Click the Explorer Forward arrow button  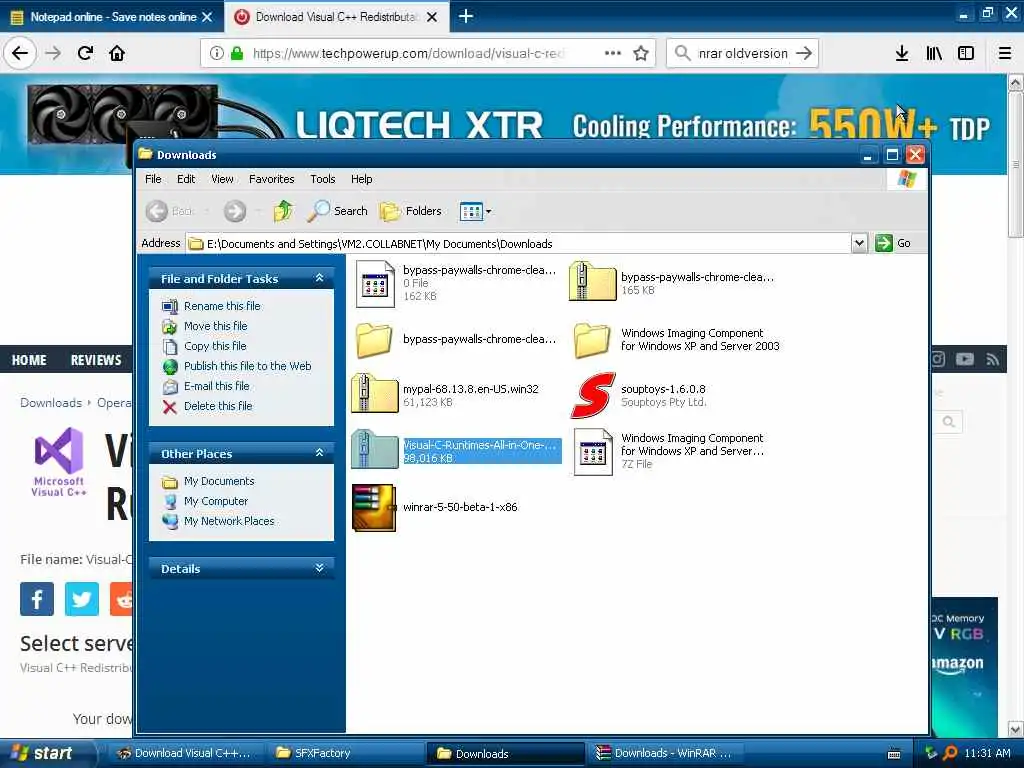(x=235, y=211)
